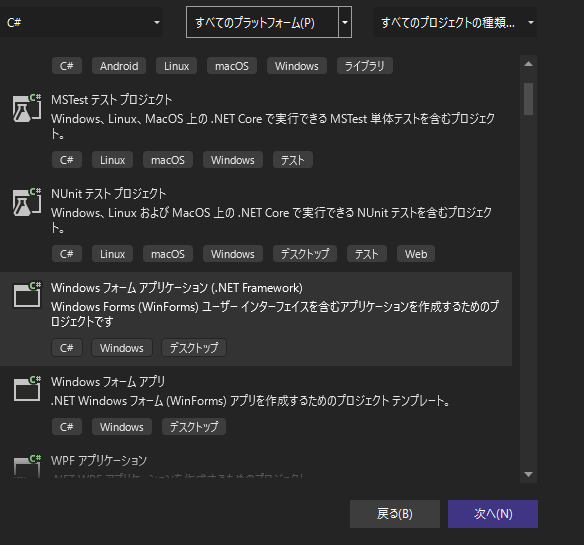
Task: Click the Android tag in top row
Action: pos(119,66)
